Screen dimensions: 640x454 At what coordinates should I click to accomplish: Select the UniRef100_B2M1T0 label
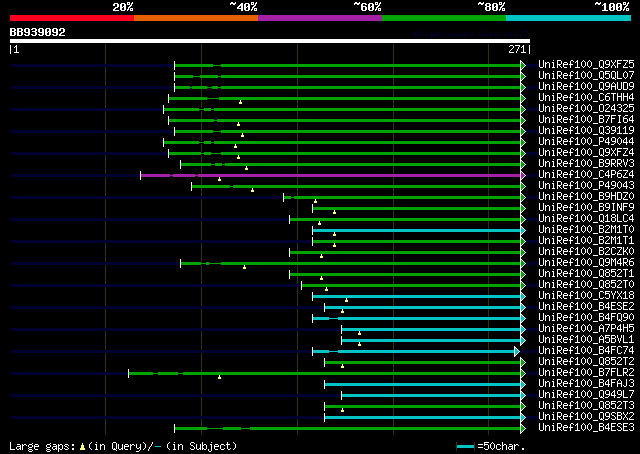pyautogui.click(x=586, y=229)
